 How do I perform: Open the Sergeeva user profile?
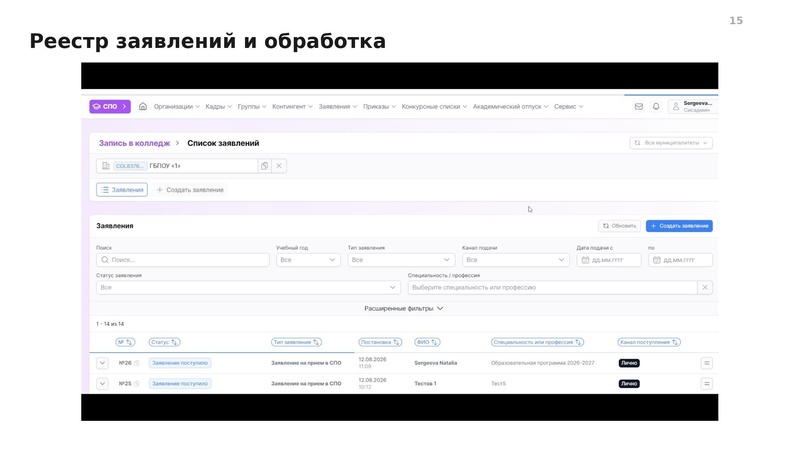pos(693,107)
